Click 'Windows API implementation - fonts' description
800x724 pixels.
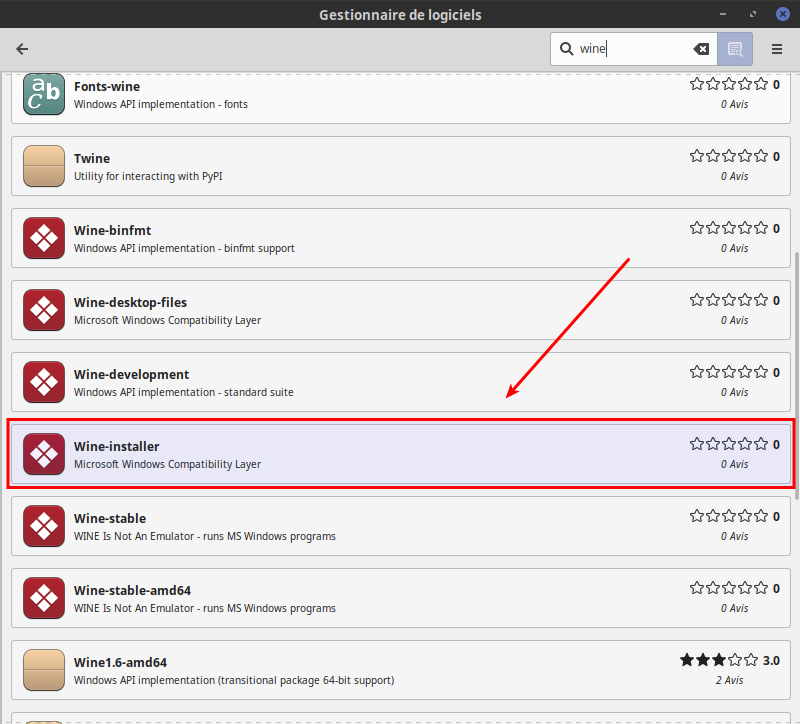pyautogui.click(x=161, y=105)
